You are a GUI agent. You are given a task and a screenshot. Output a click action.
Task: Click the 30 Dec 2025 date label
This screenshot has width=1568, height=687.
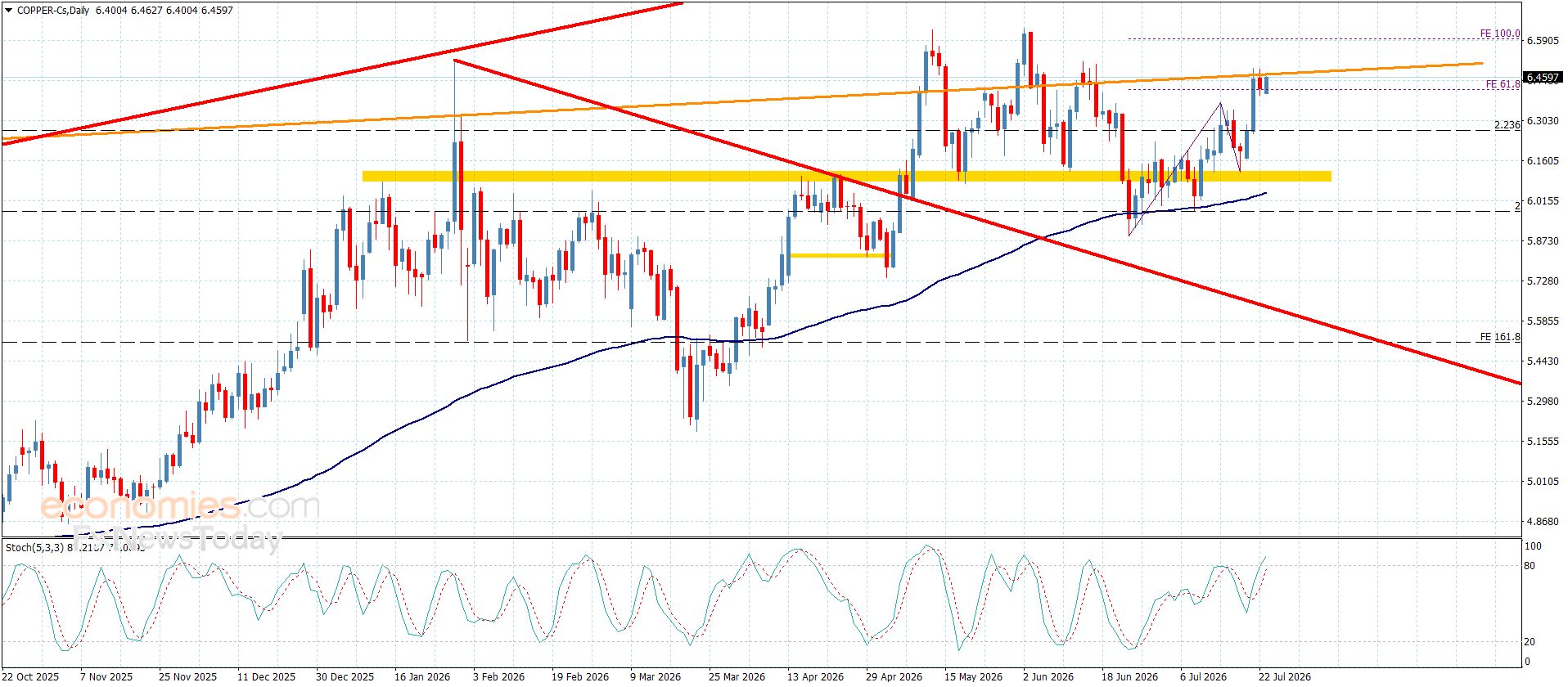[x=344, y=677]
